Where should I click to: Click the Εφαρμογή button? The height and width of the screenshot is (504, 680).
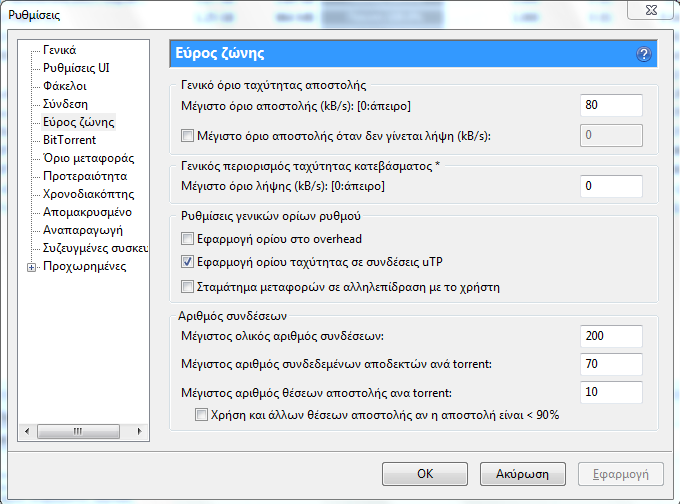click(621, 474)
